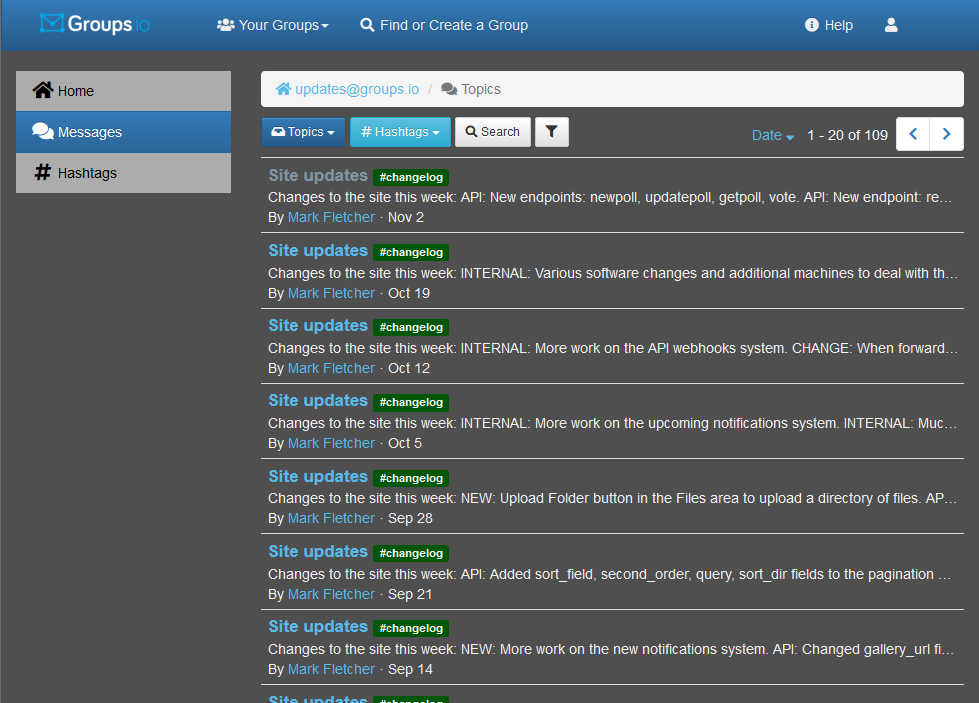Open the Nov 2 Site updates topic
This screenshot has width=979, height=703.
click(318, 175)
